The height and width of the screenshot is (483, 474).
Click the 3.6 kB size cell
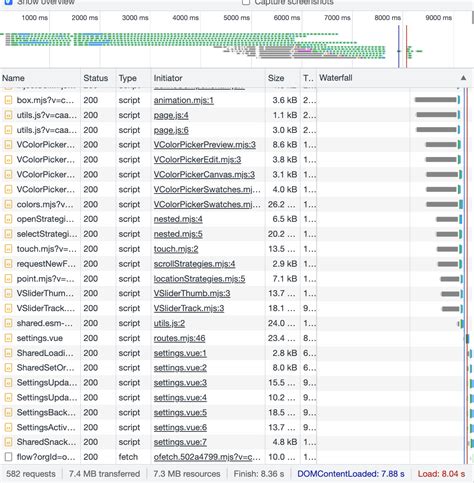285,100
